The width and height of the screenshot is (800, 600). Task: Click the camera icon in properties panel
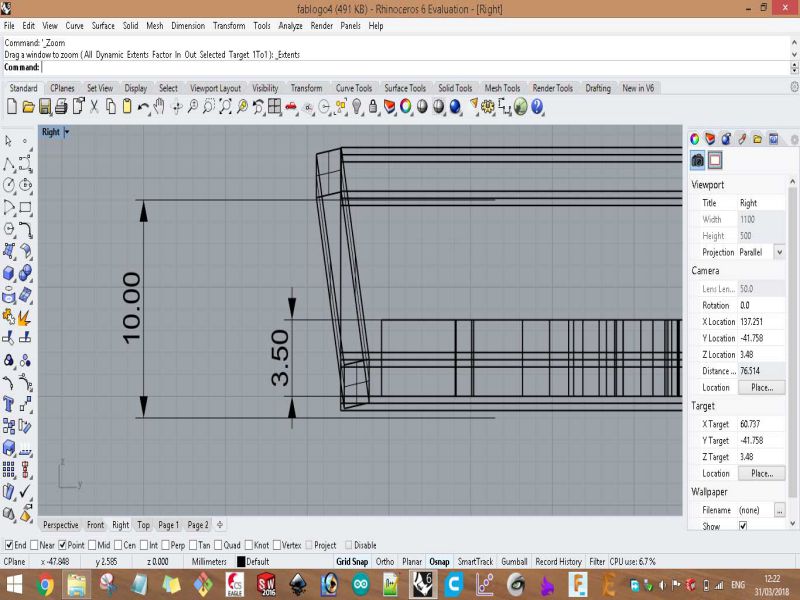(x=698, y=160)
